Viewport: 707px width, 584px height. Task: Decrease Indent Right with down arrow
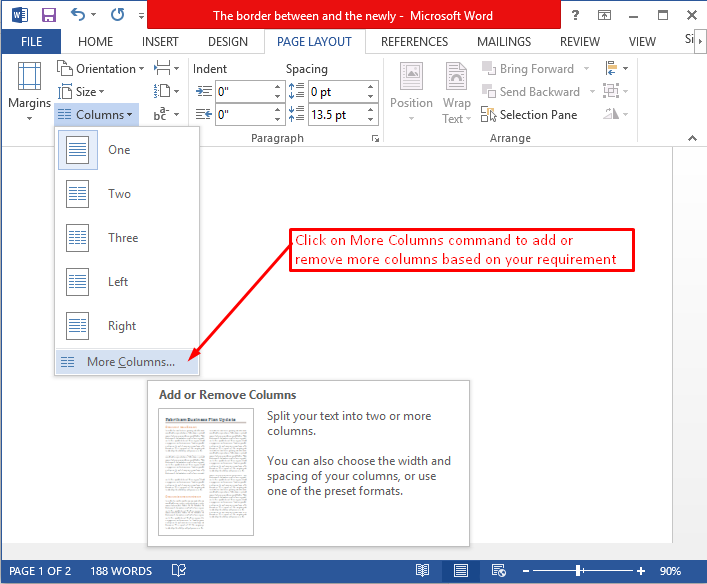(278, 120)
